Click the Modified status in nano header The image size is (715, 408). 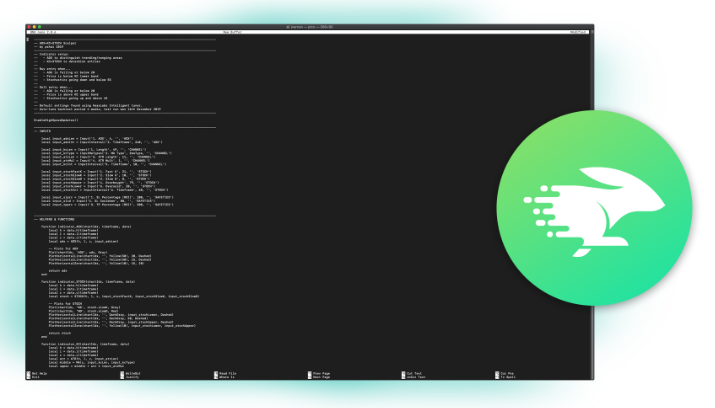pos(578,32)
